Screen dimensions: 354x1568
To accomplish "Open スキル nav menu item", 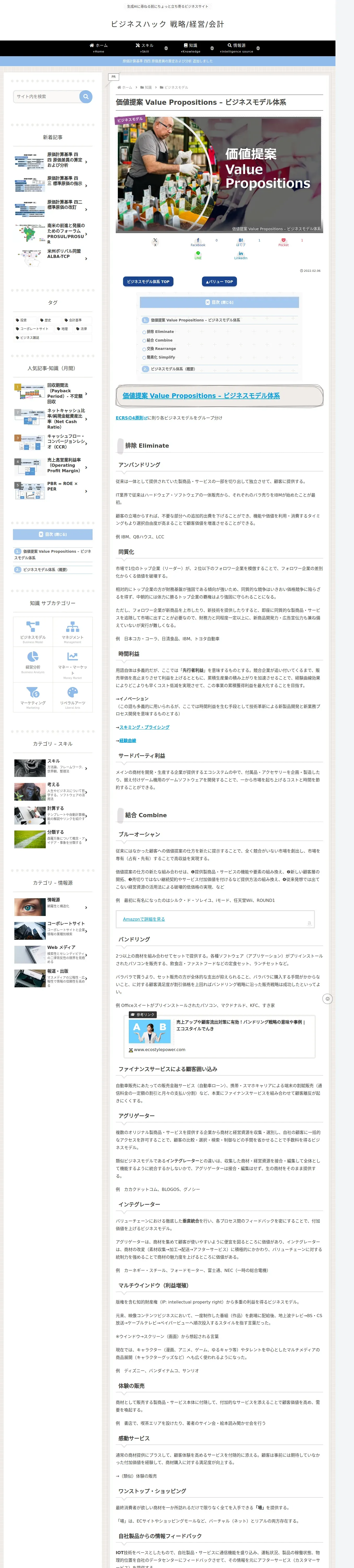I will point(145,48).
